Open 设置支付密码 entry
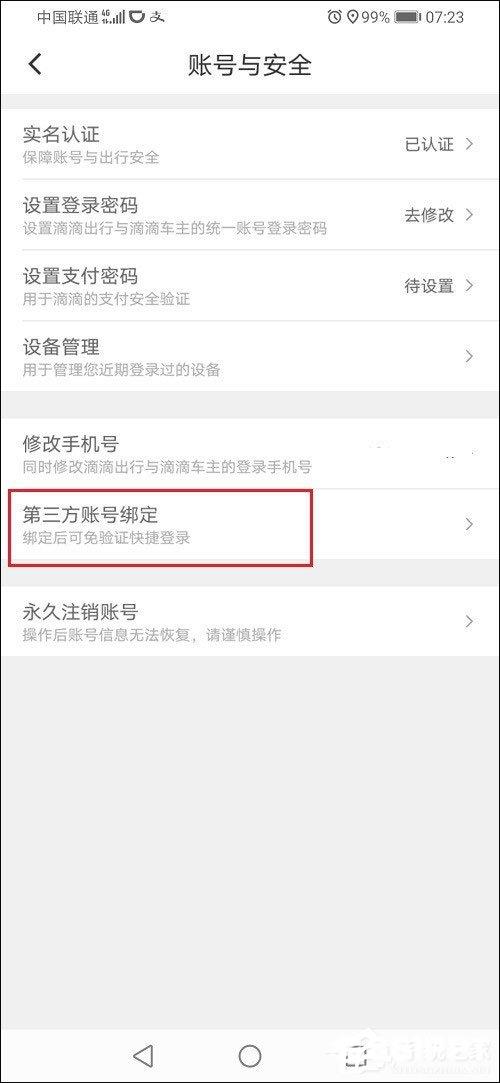 [250, 286]
